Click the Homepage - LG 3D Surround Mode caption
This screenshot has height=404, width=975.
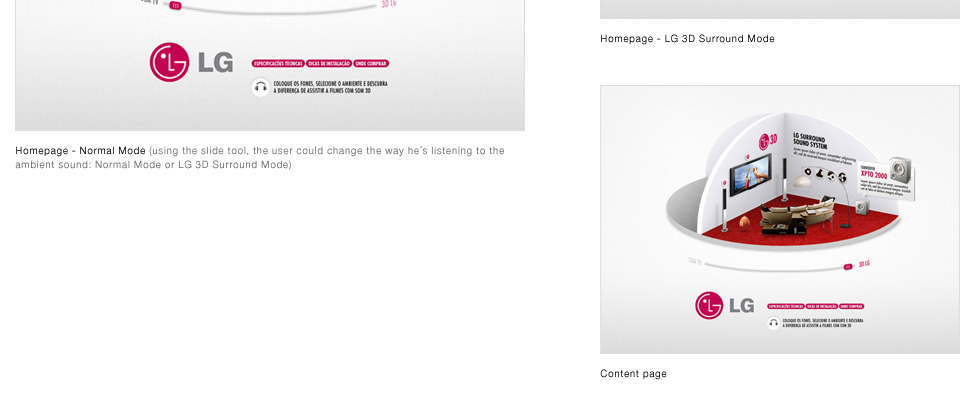tap(687, 39)
